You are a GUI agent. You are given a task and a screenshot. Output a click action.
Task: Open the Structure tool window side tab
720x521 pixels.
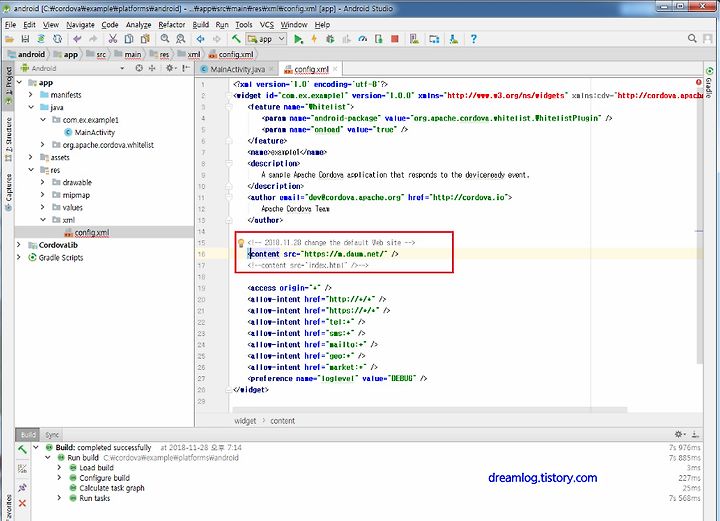pos(8,140)
